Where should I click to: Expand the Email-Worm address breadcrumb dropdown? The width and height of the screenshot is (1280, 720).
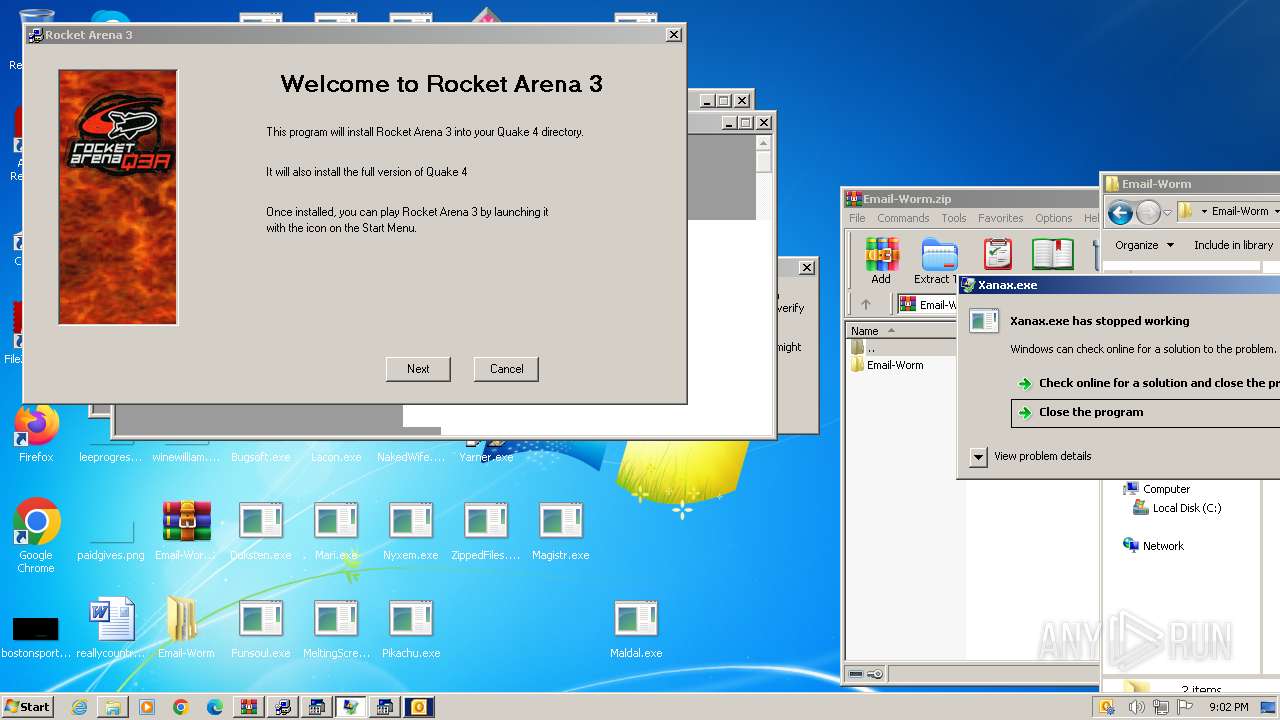(1275, 211)
